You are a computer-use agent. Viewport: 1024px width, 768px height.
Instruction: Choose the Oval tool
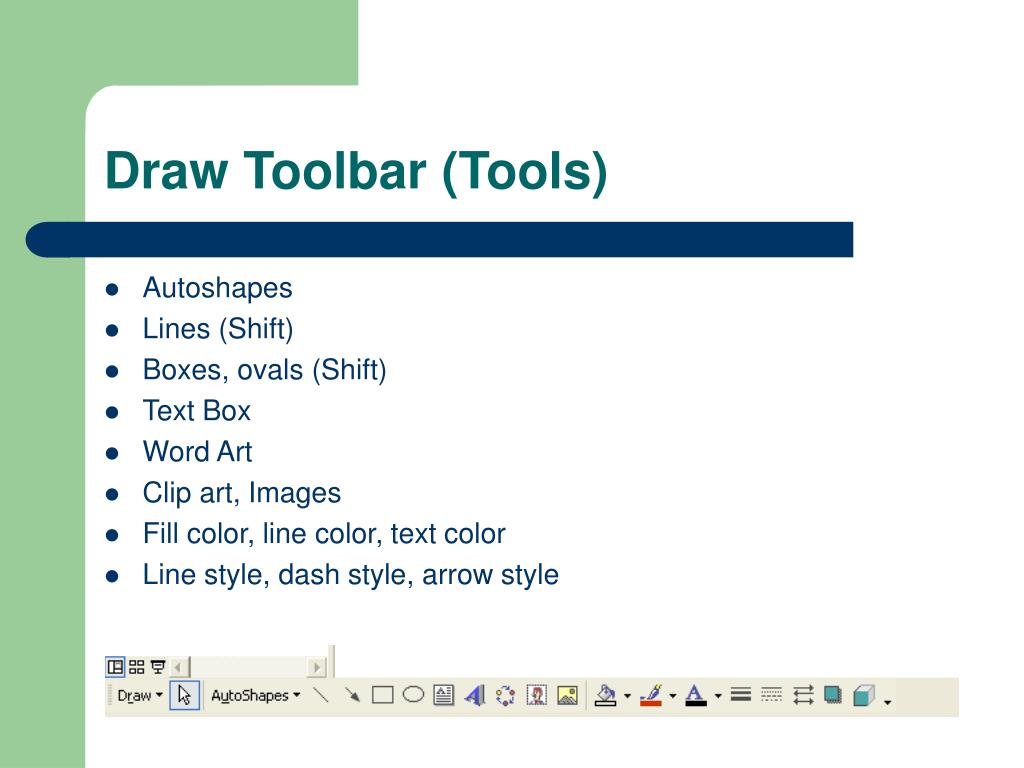click(x=413, y=695)
